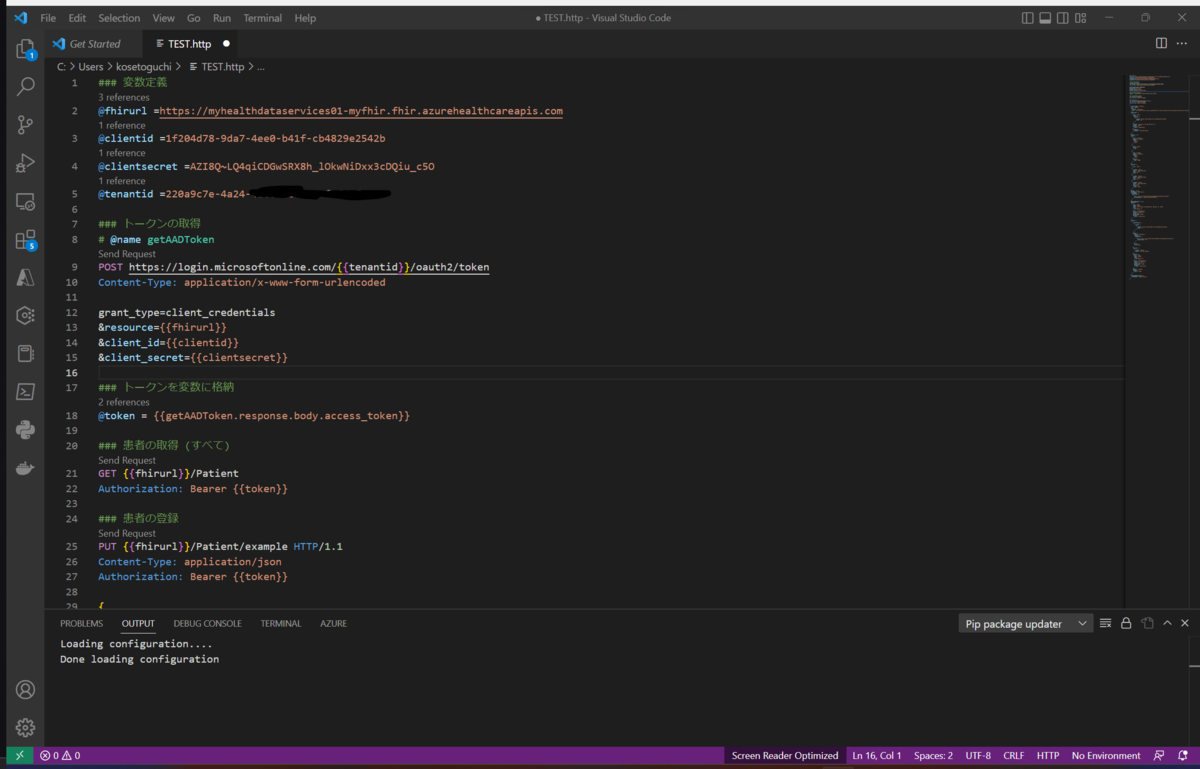Viewport: 1200px width, 769px height.
Task: Open the Python view icon
Action: click(26, 430)
